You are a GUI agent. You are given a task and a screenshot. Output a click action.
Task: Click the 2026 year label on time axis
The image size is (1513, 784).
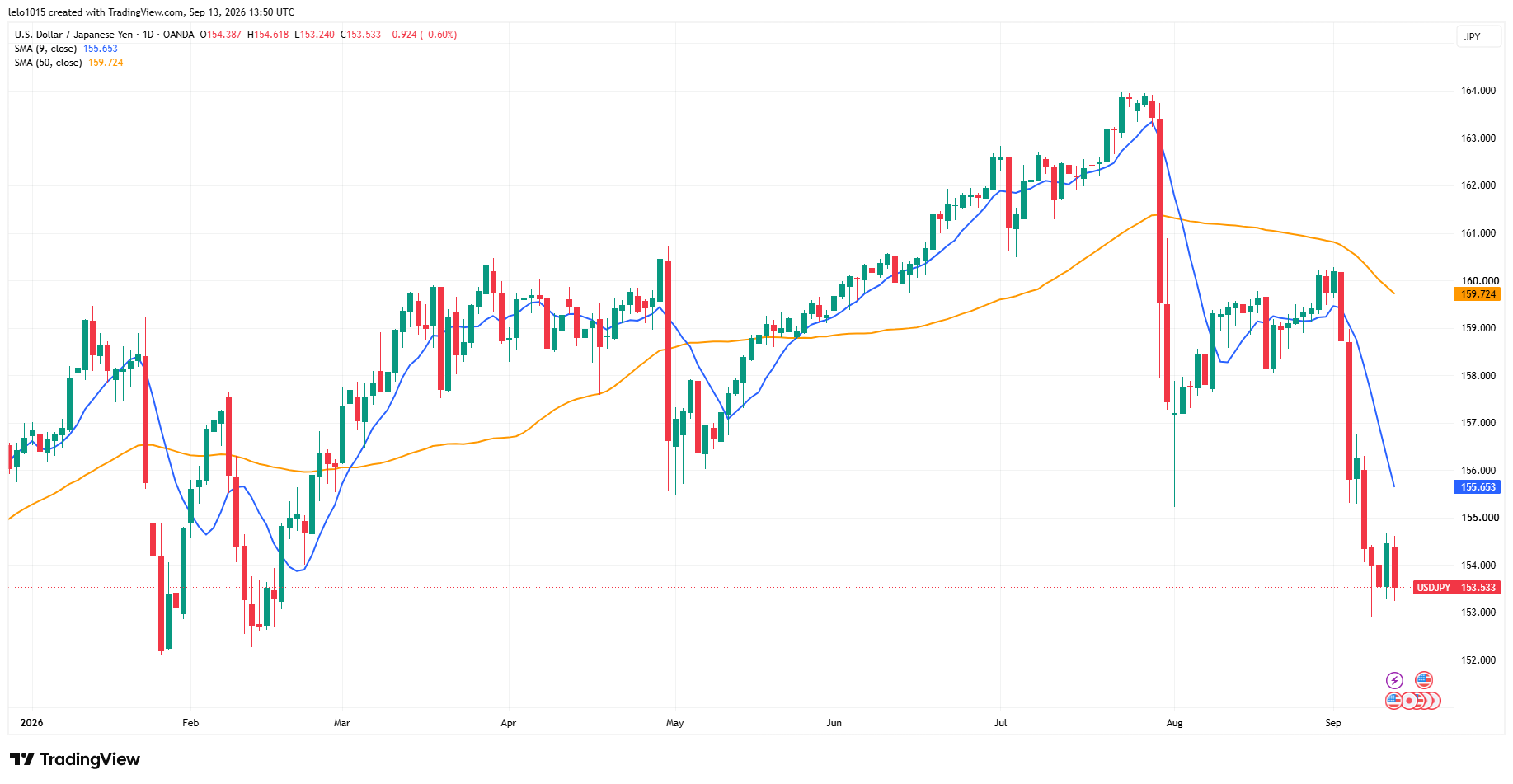(31, 723)
